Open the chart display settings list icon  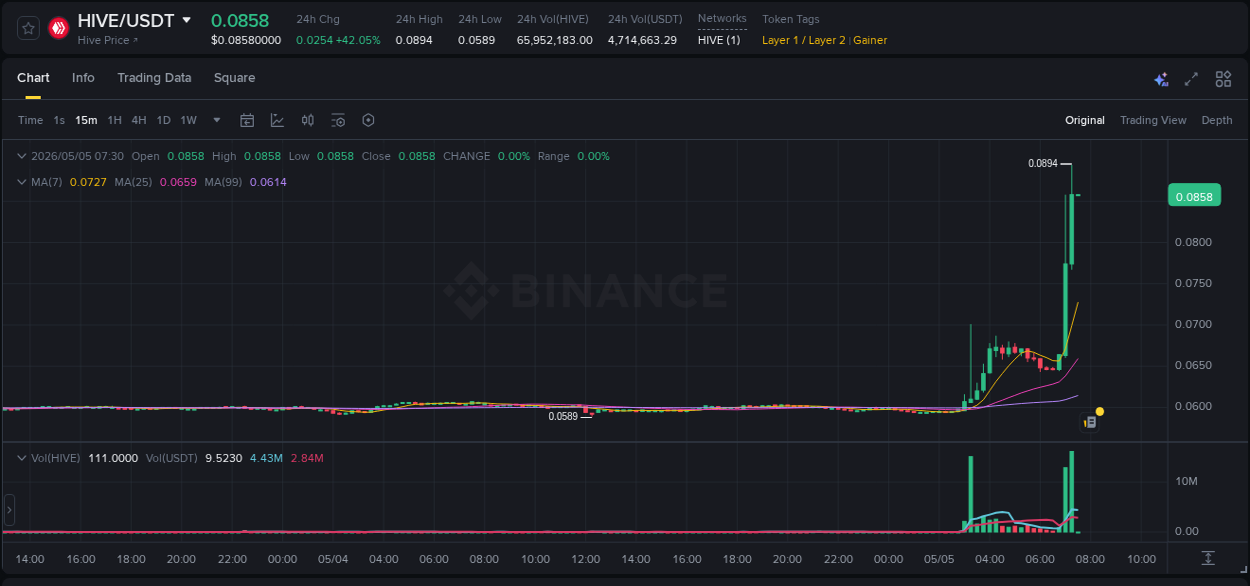(x=338, y=120)
